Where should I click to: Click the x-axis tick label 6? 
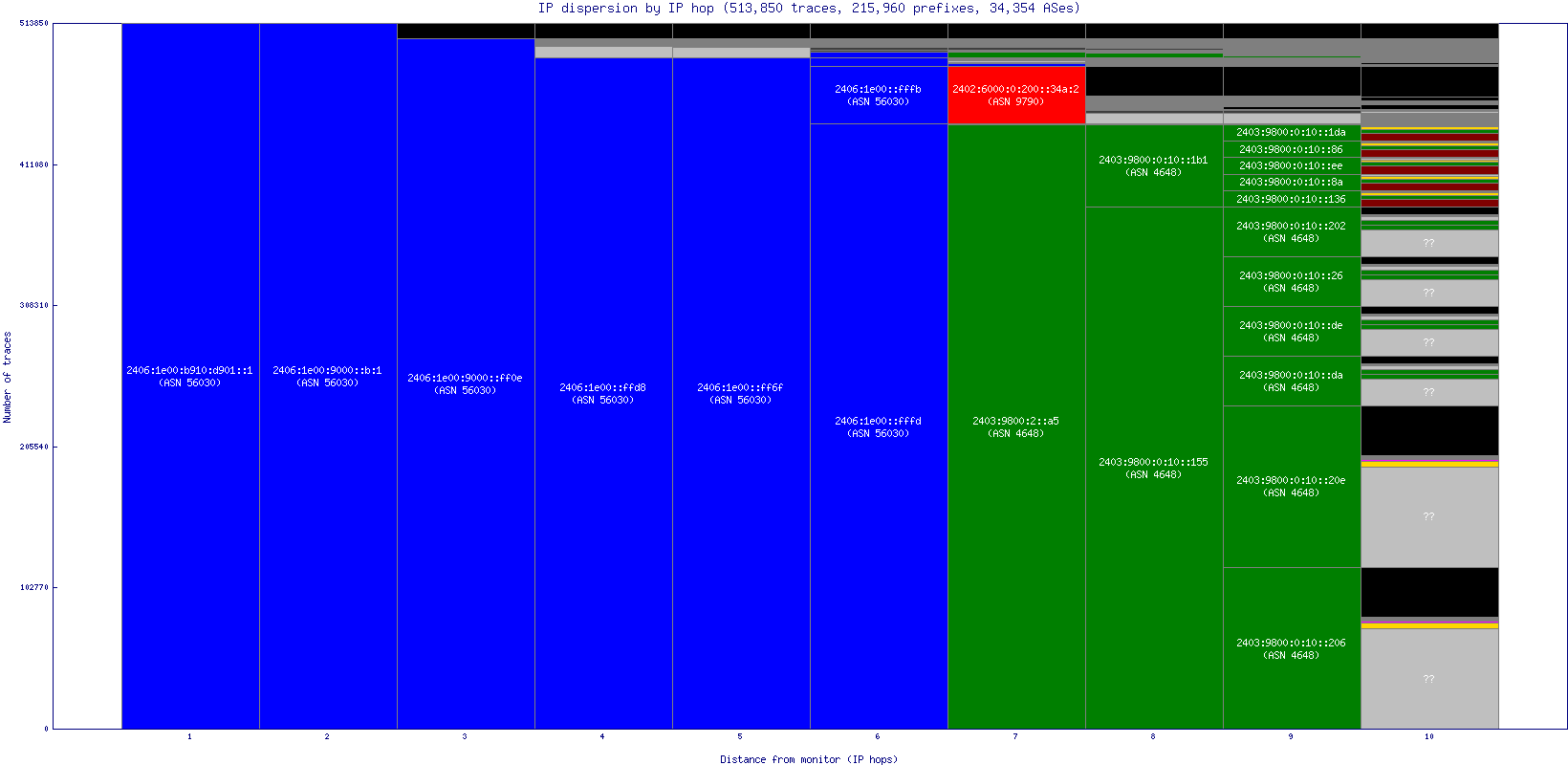(x=878, y=736)
